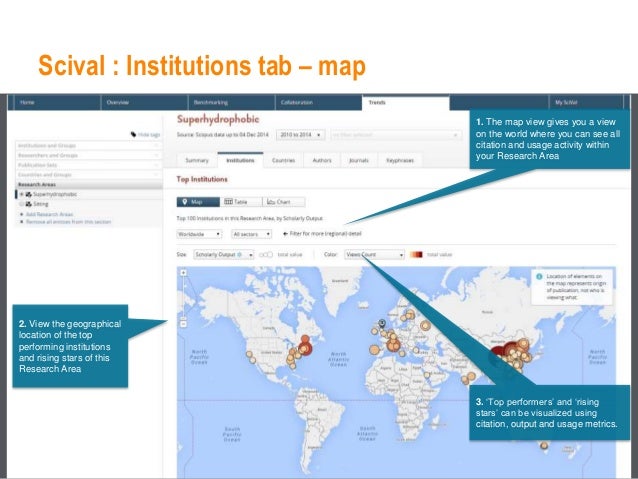Viewport: 638px width, 479px height.
Task: Click the 'Superhydrophobic' page title text
Action: click(x=218, y=119)
